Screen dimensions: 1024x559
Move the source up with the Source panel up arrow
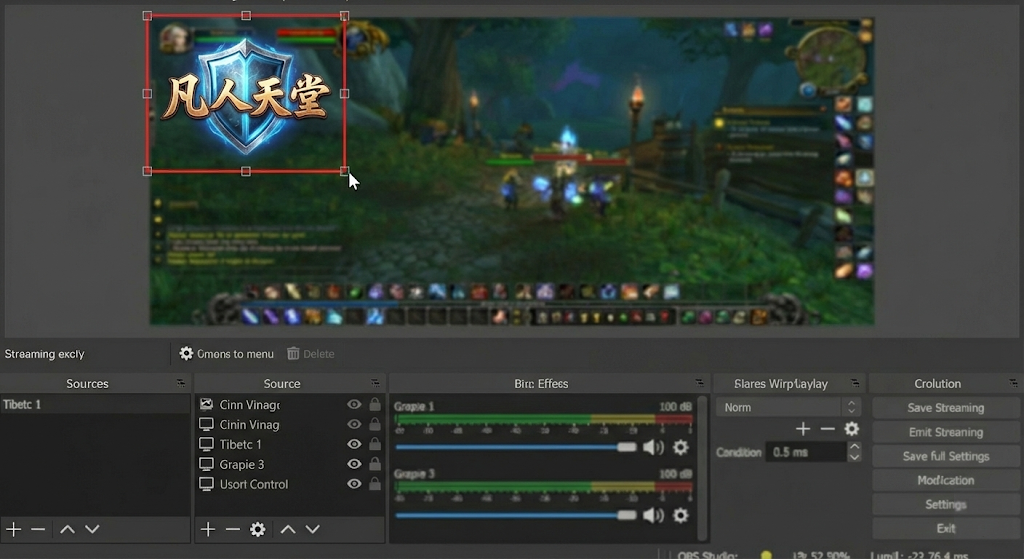click(x=288, y=529)
